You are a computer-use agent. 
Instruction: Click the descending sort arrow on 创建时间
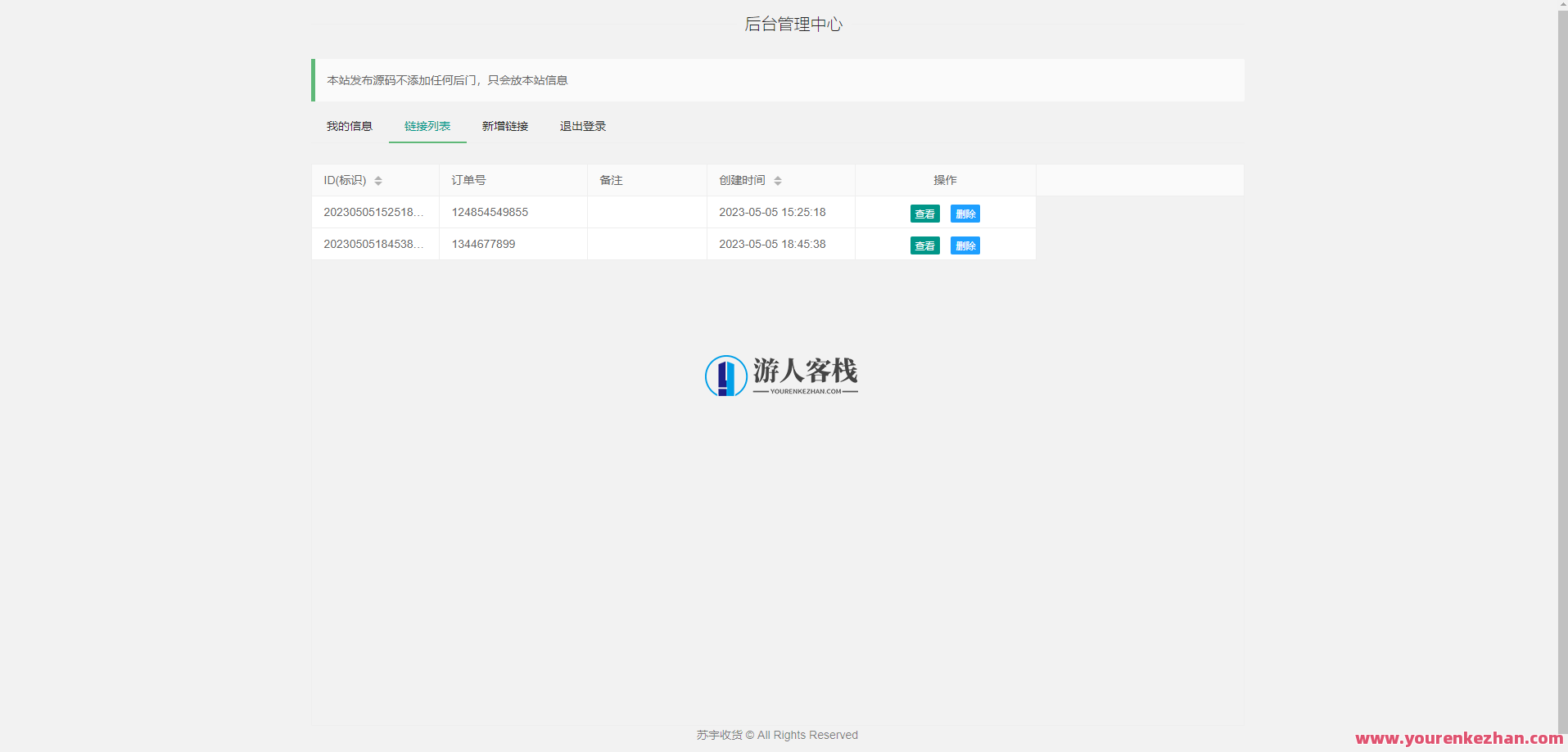coord(778,184)
